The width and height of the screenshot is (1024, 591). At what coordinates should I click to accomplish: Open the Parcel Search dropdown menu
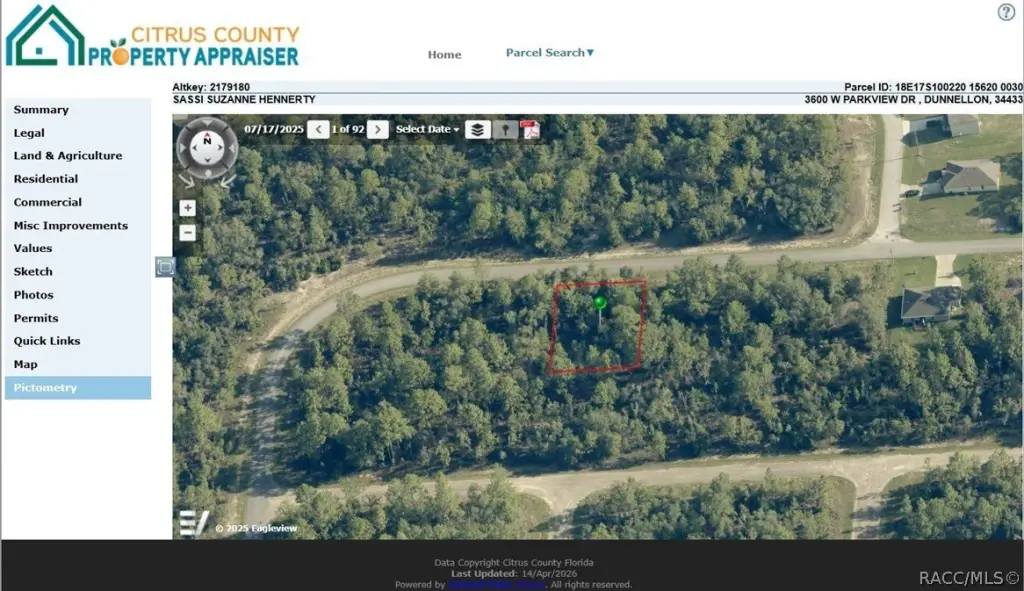550,53
